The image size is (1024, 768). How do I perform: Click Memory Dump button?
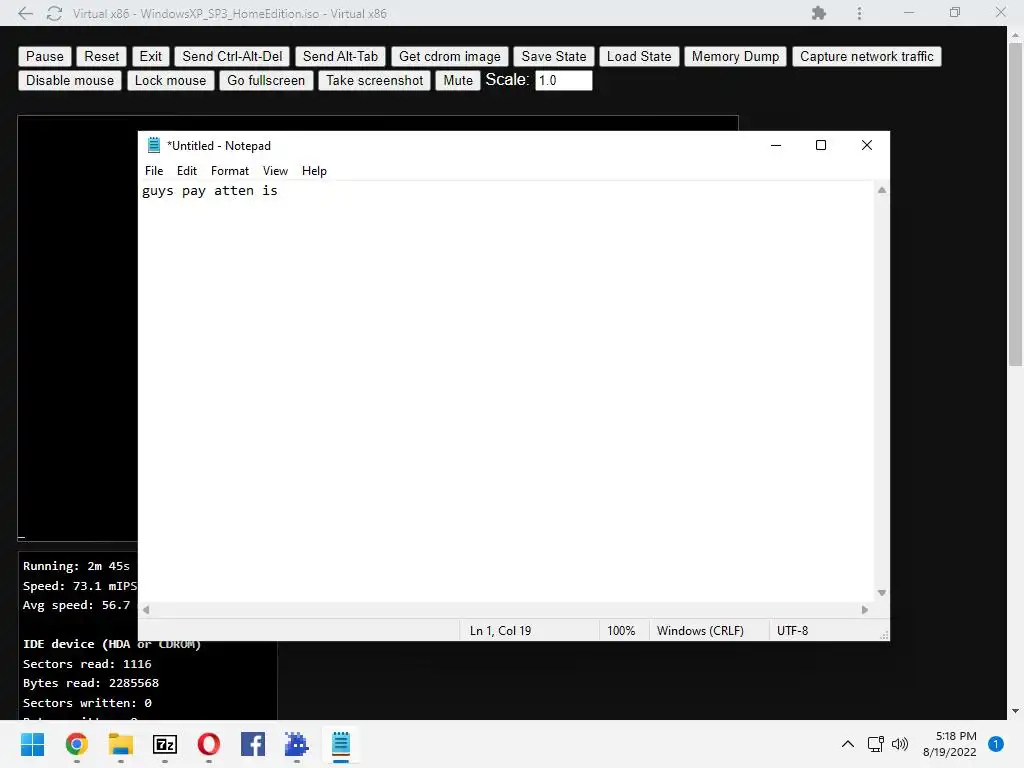(x=735, y=56)
